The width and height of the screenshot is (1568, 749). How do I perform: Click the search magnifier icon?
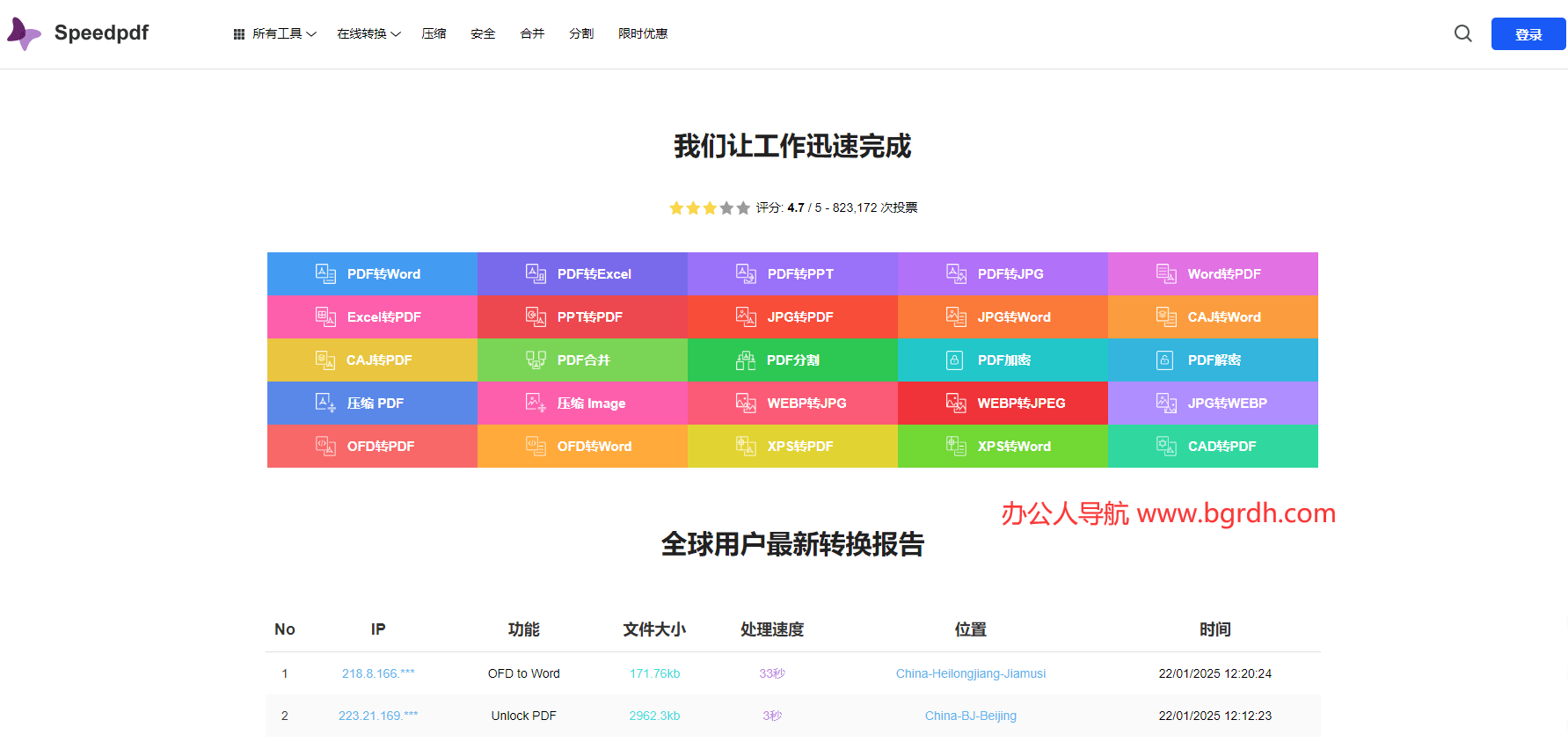click(x=1462, y=33)
